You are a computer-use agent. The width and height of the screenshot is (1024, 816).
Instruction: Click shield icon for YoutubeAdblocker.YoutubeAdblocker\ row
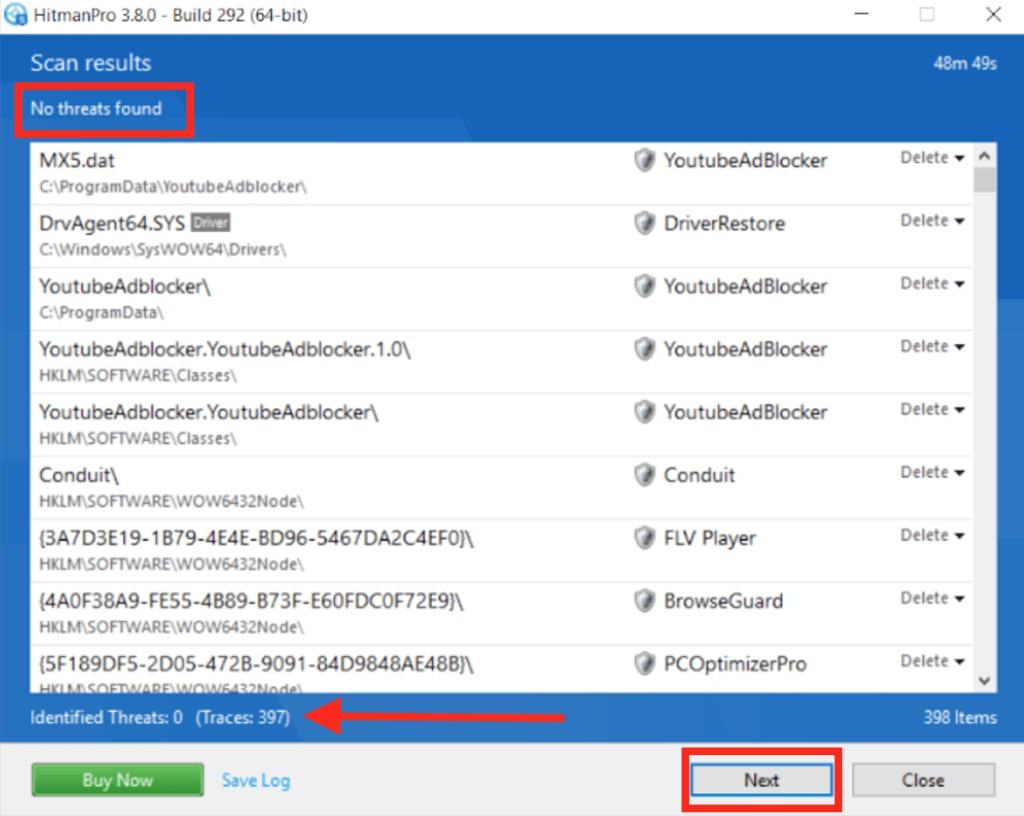tap(645, 412)
